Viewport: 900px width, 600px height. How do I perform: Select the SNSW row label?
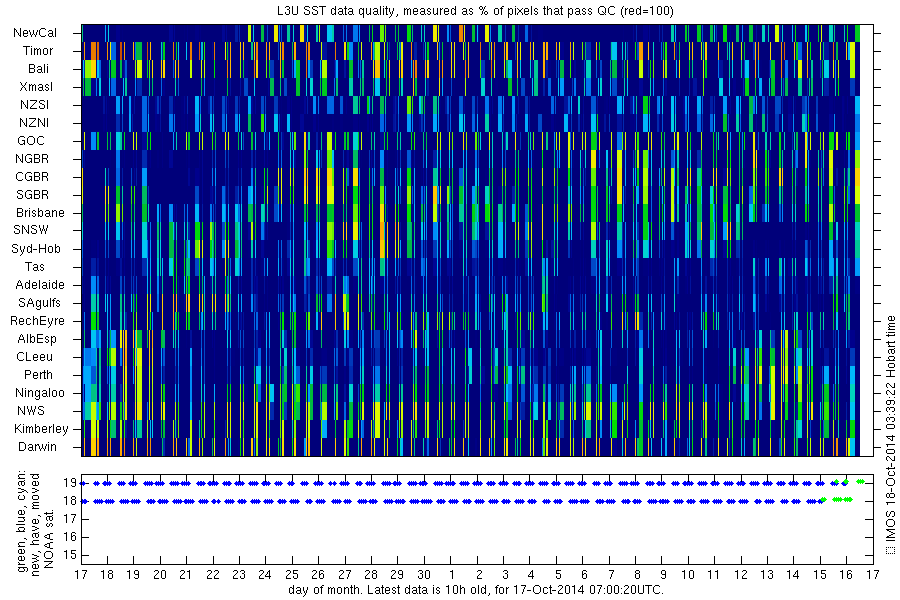(x=32, y=230)
